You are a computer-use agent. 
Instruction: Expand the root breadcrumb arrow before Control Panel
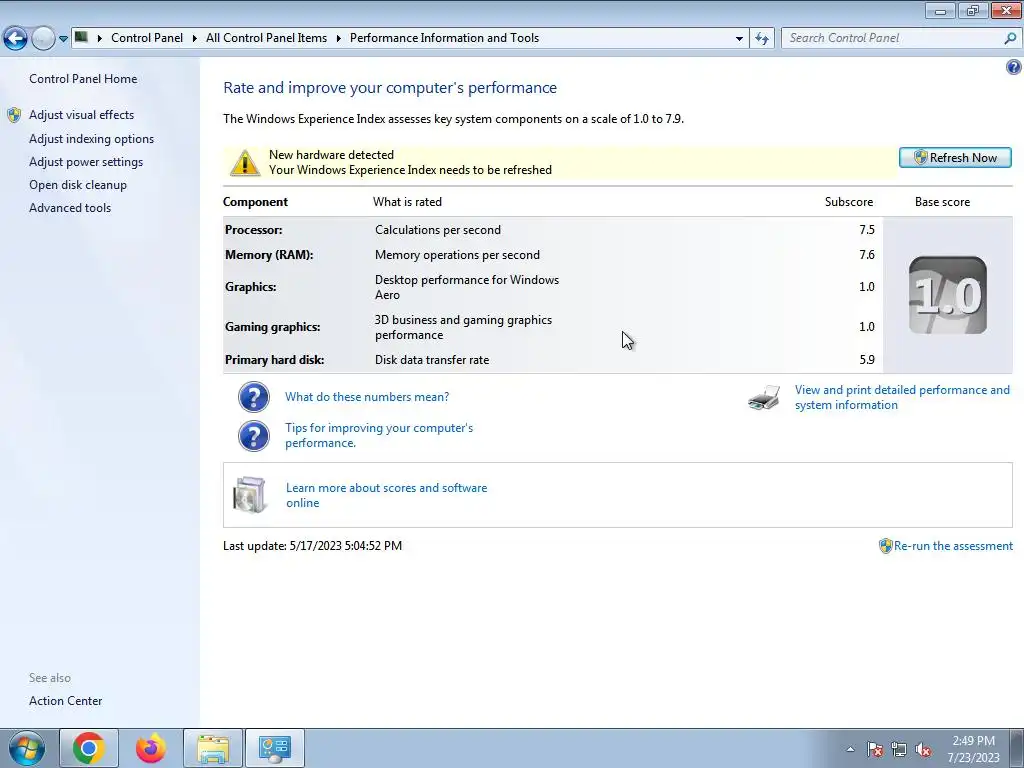coord(100,38)
